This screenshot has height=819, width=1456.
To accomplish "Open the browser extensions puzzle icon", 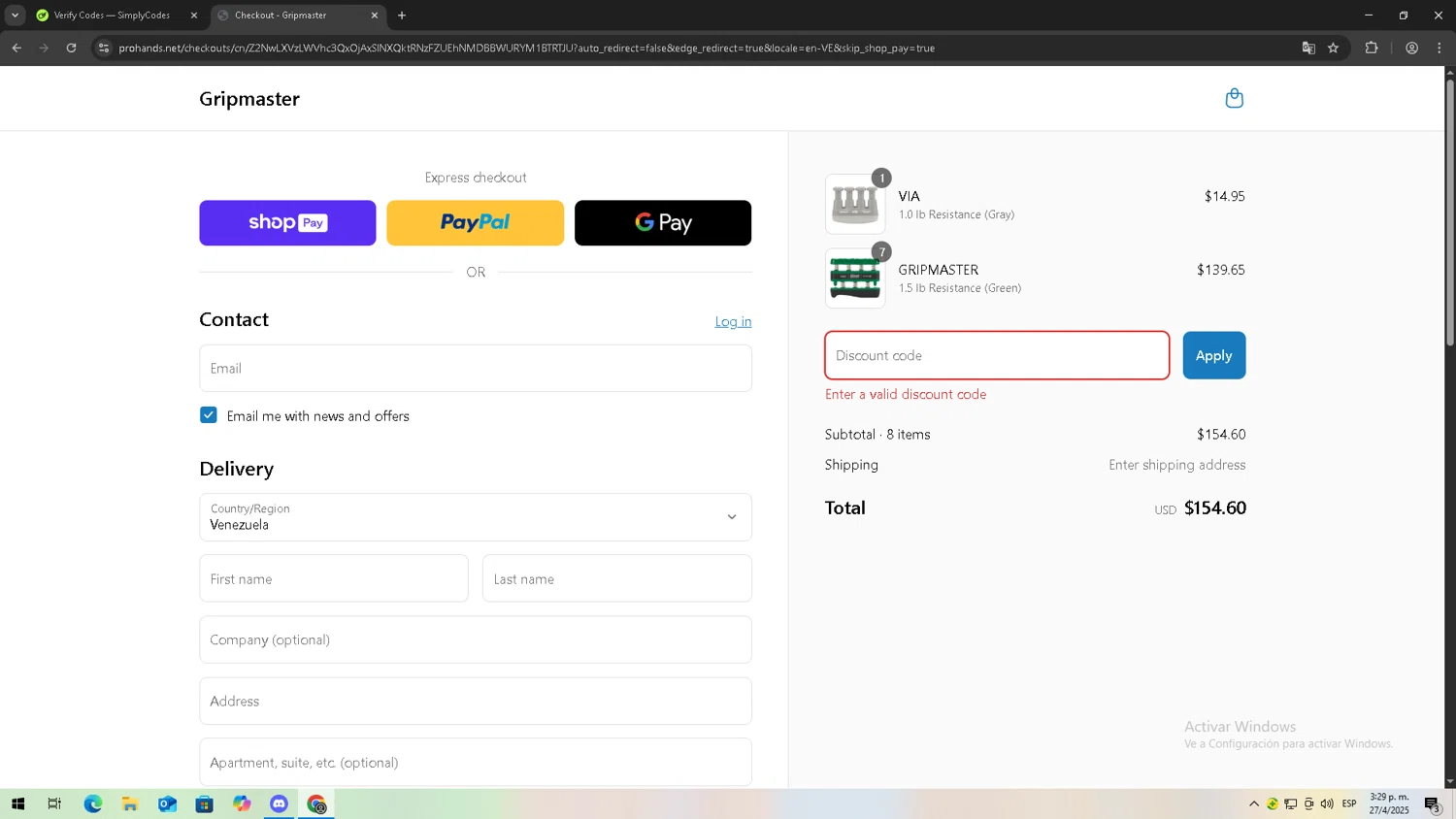I will (1371, 48).
